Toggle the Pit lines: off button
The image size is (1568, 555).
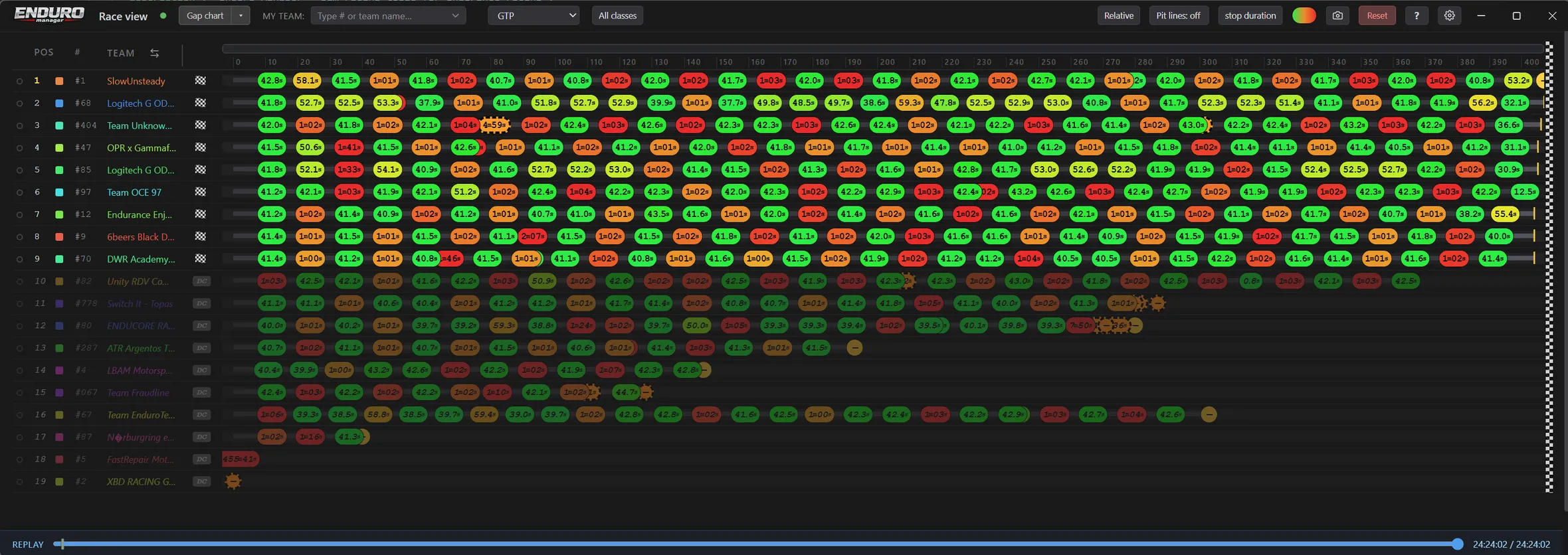click(x=1178, y=15)
